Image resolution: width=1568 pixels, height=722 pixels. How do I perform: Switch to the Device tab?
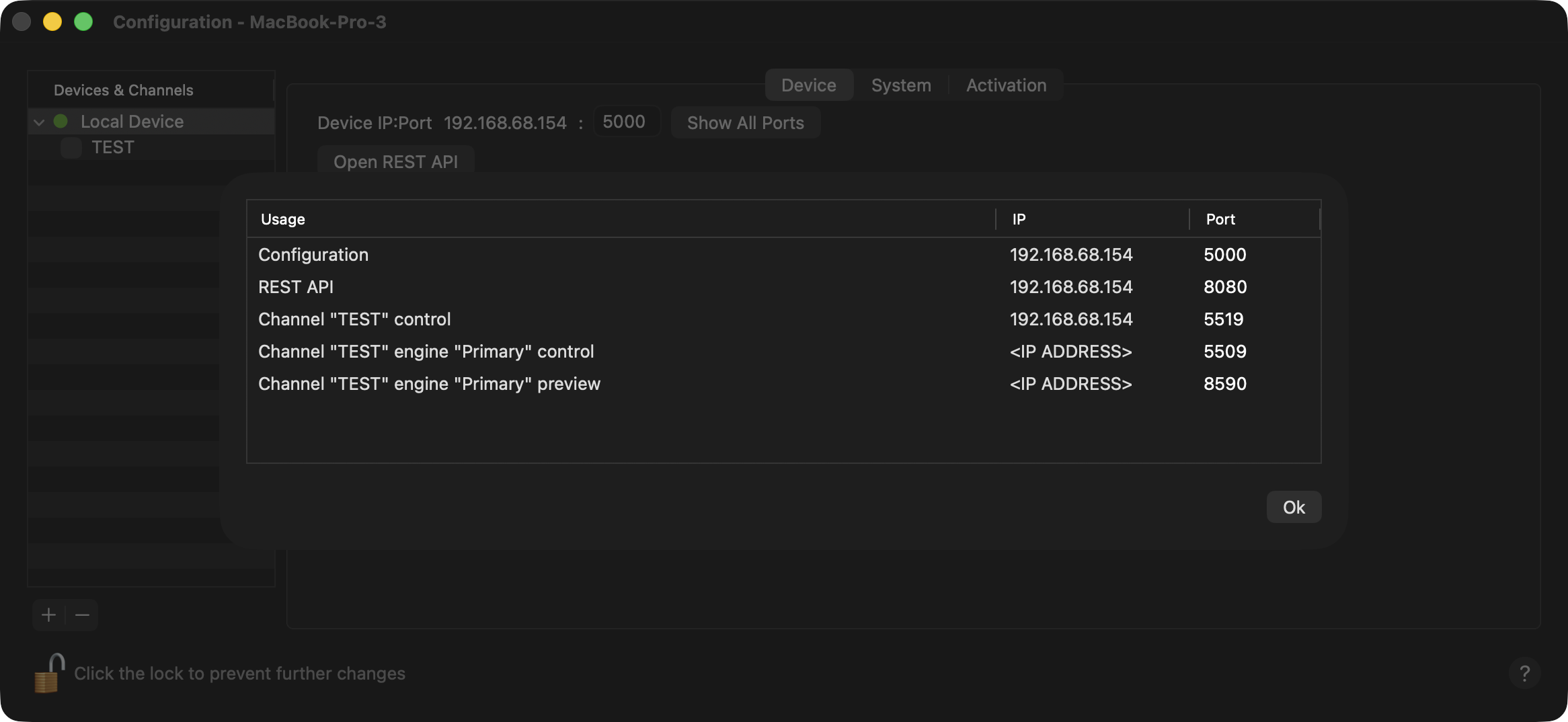tap(809, 85)
